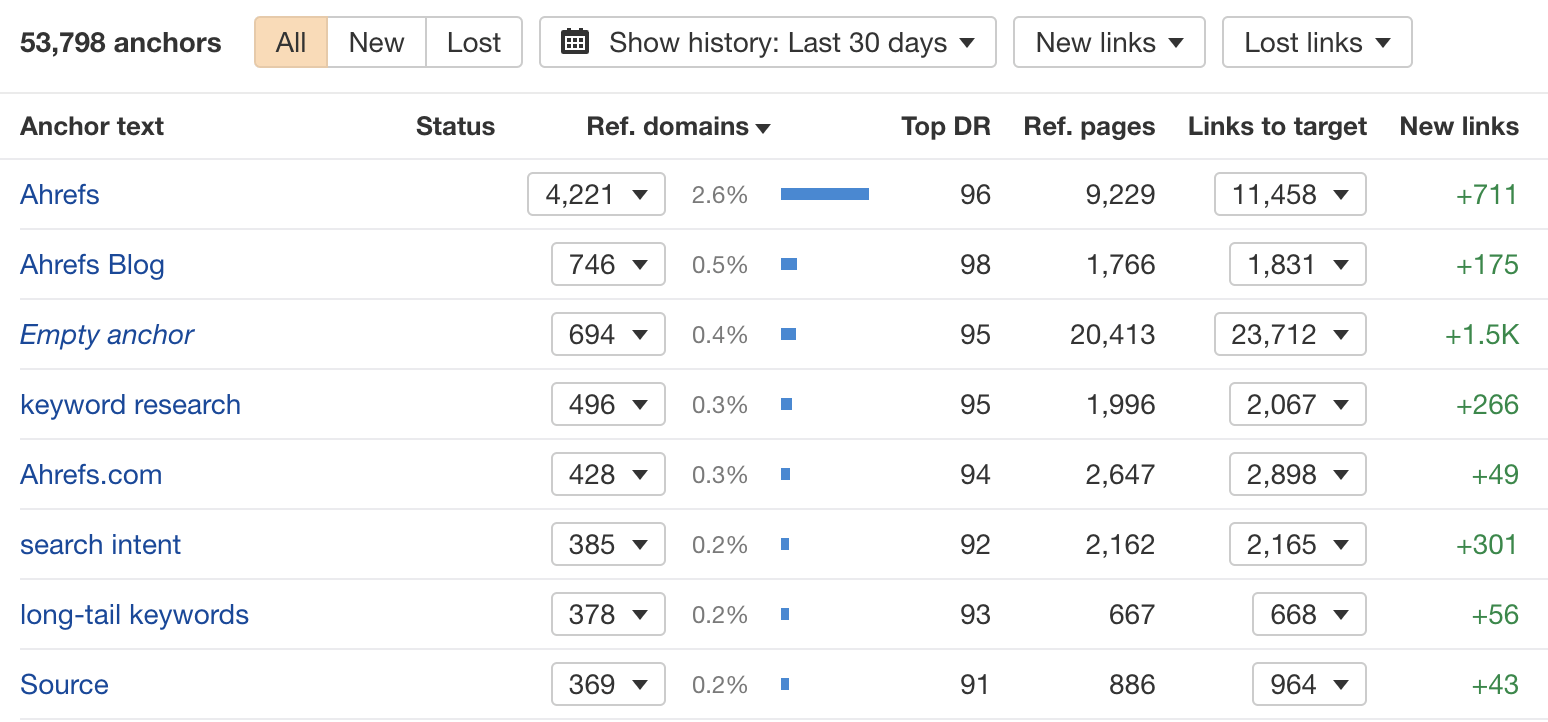Sort by the Ref. domains column header

(x=679, y=127)
